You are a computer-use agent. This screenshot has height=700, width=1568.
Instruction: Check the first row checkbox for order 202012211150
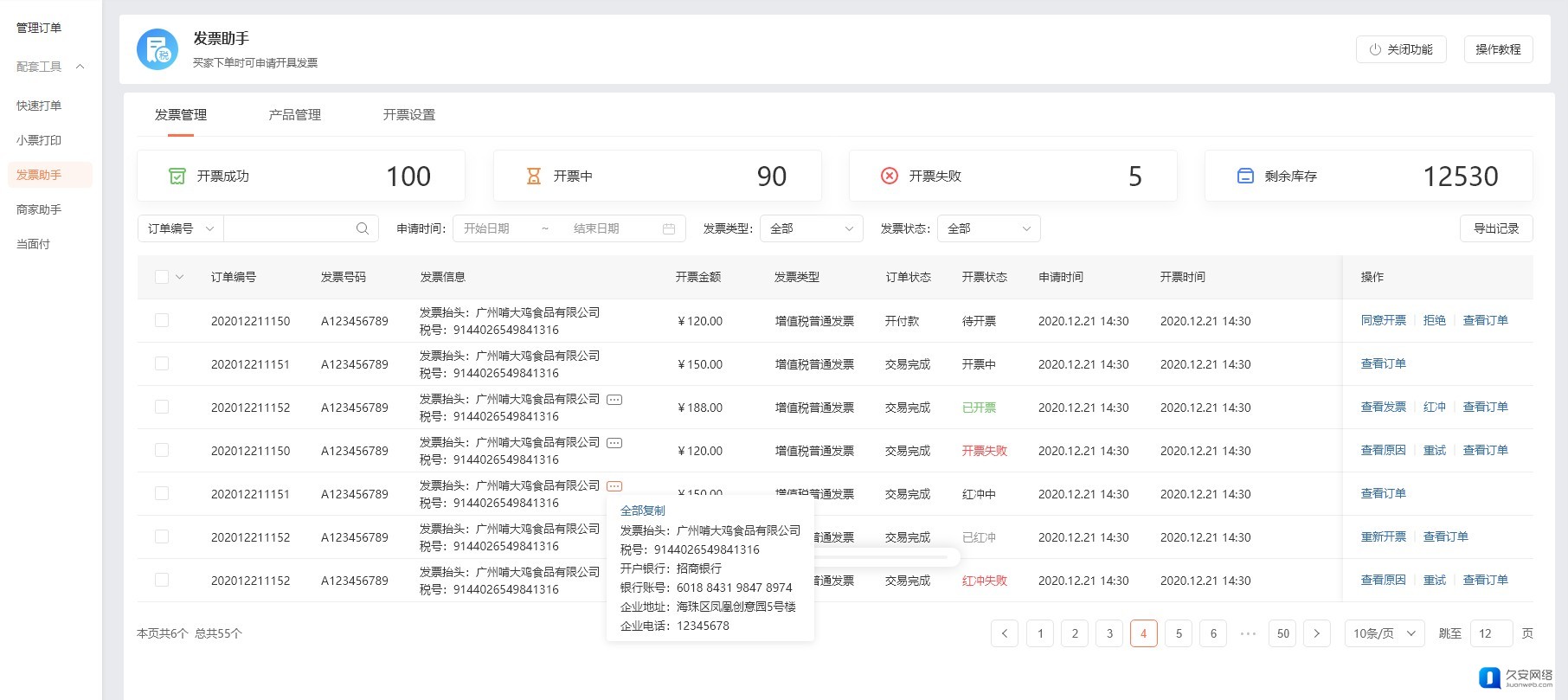pos(162,320)
